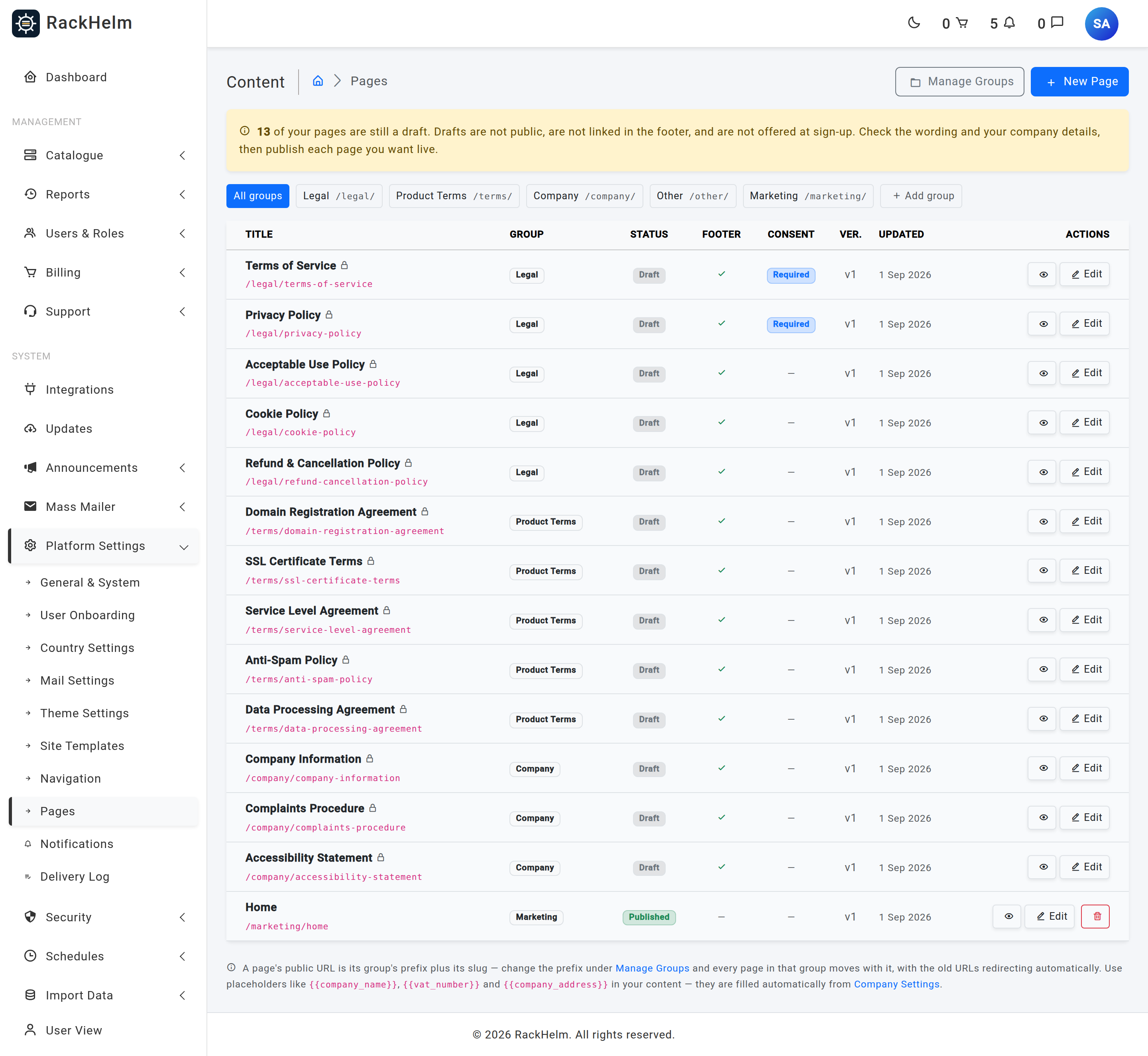Click the New Page button
Viewport: 1148px width, 1056px height.
pyautogui.click(x=1079, y=82)
